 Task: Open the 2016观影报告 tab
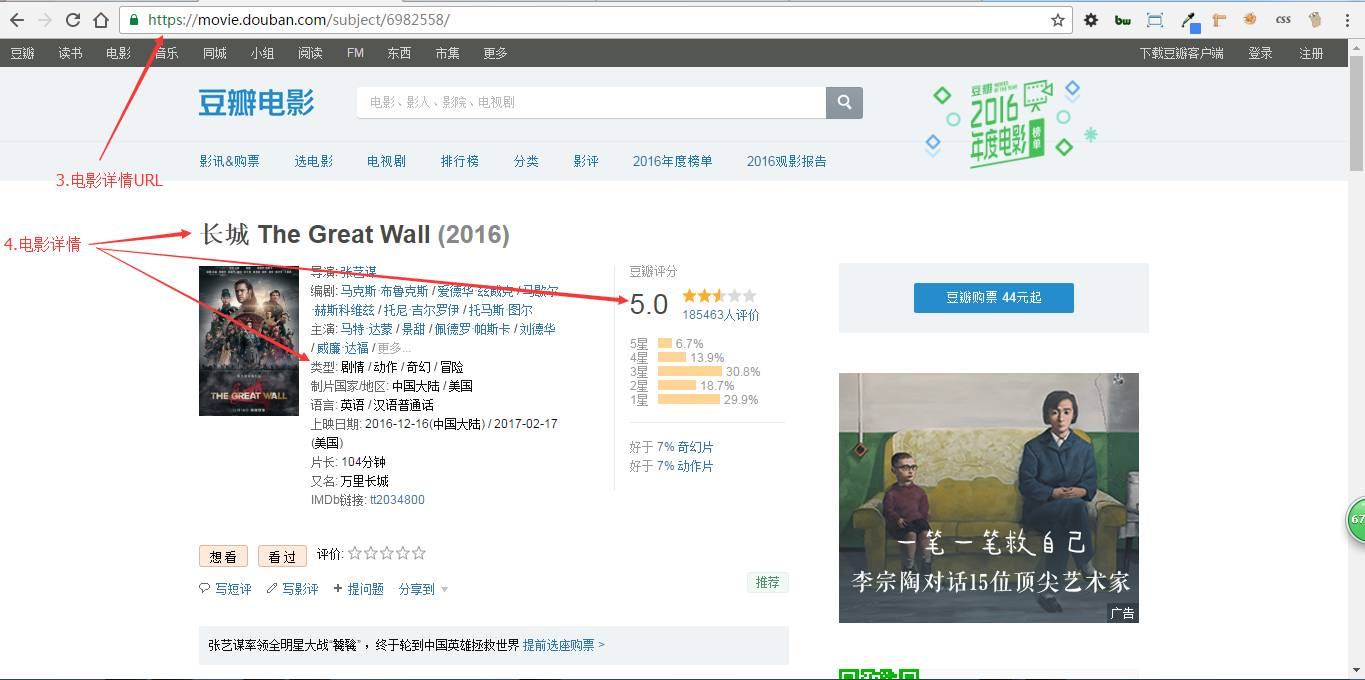[x=786, y=161]
